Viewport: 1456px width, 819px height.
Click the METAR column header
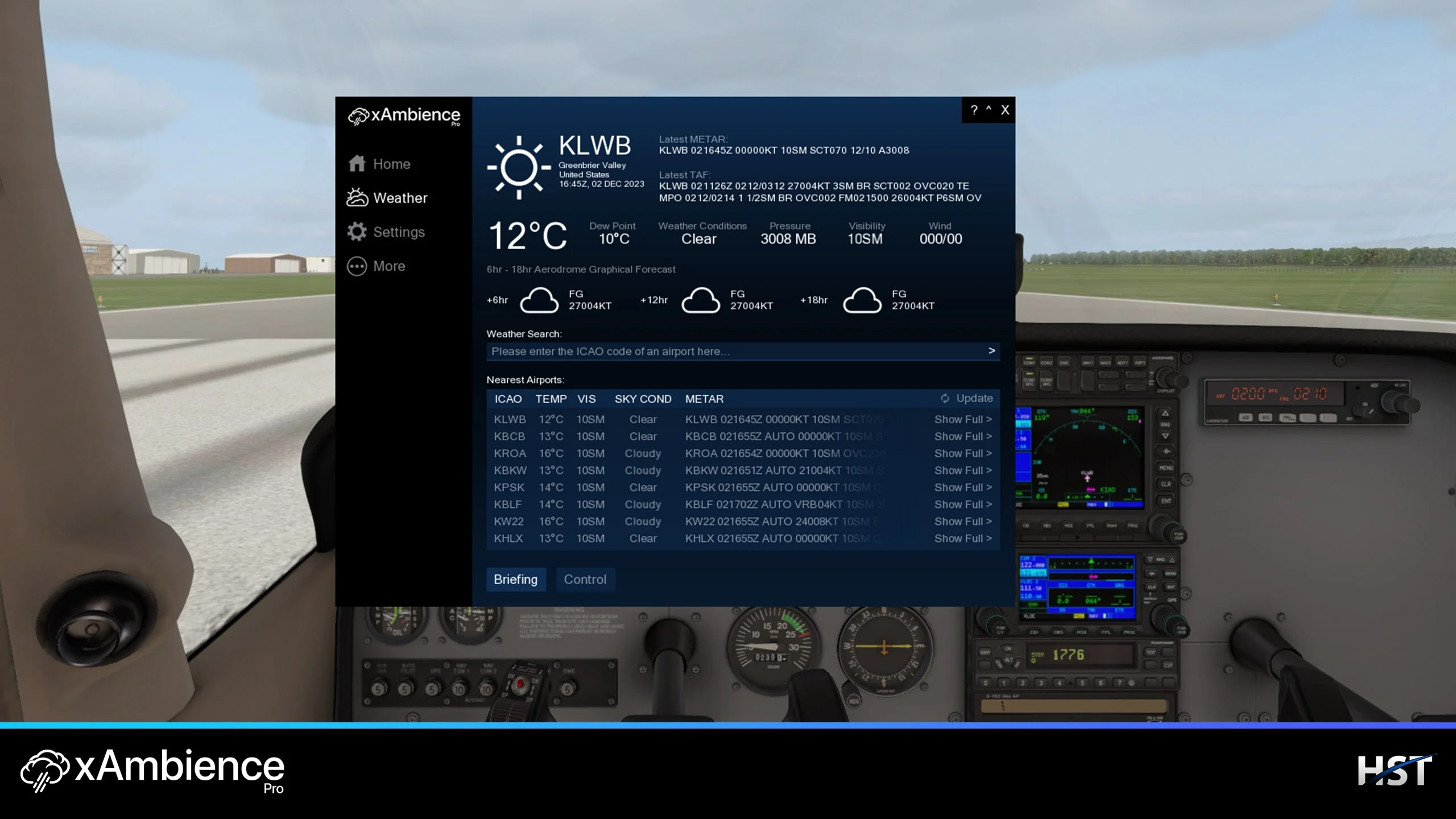[x=704, y=399]
